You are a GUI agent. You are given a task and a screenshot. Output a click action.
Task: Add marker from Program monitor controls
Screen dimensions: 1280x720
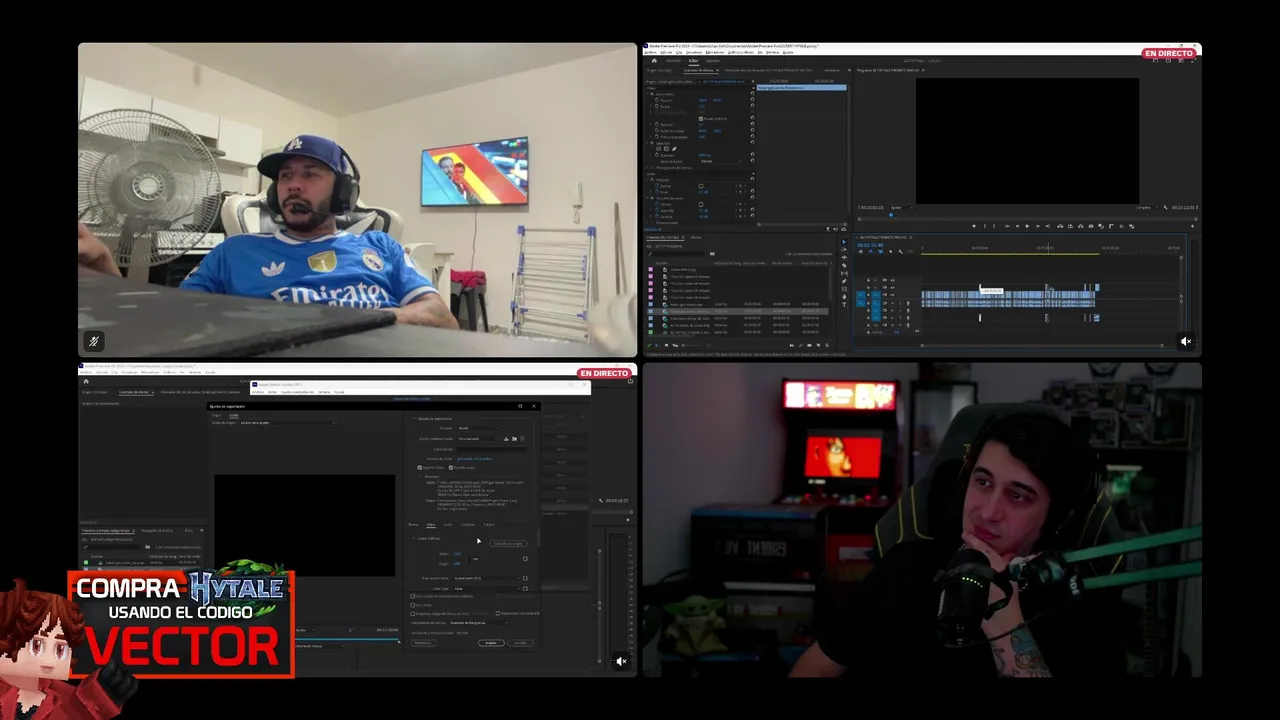974,226
